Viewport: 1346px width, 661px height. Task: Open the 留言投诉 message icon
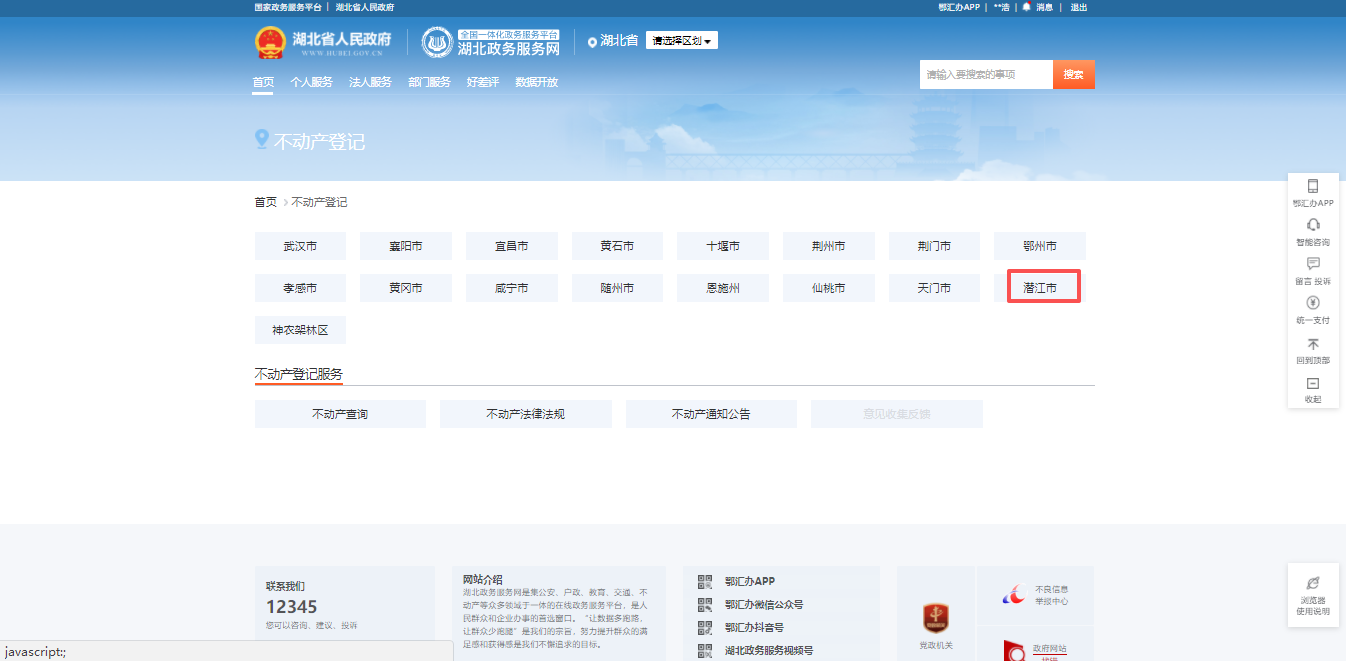tap(1313, 264)
